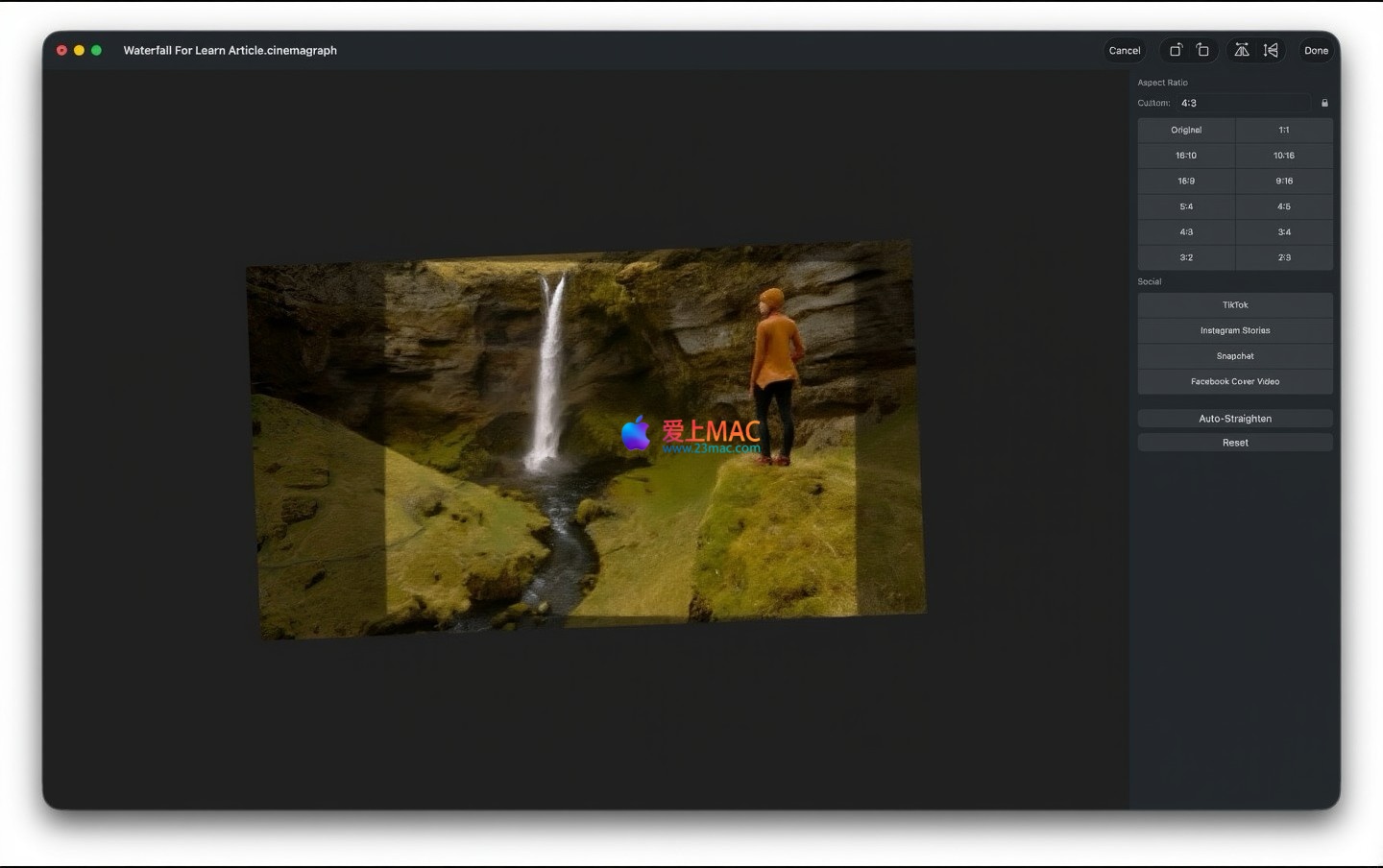Pick the 9:16 portrait ratio
Viewport: 1383px width, 868px height.
tap(1284, 181)
